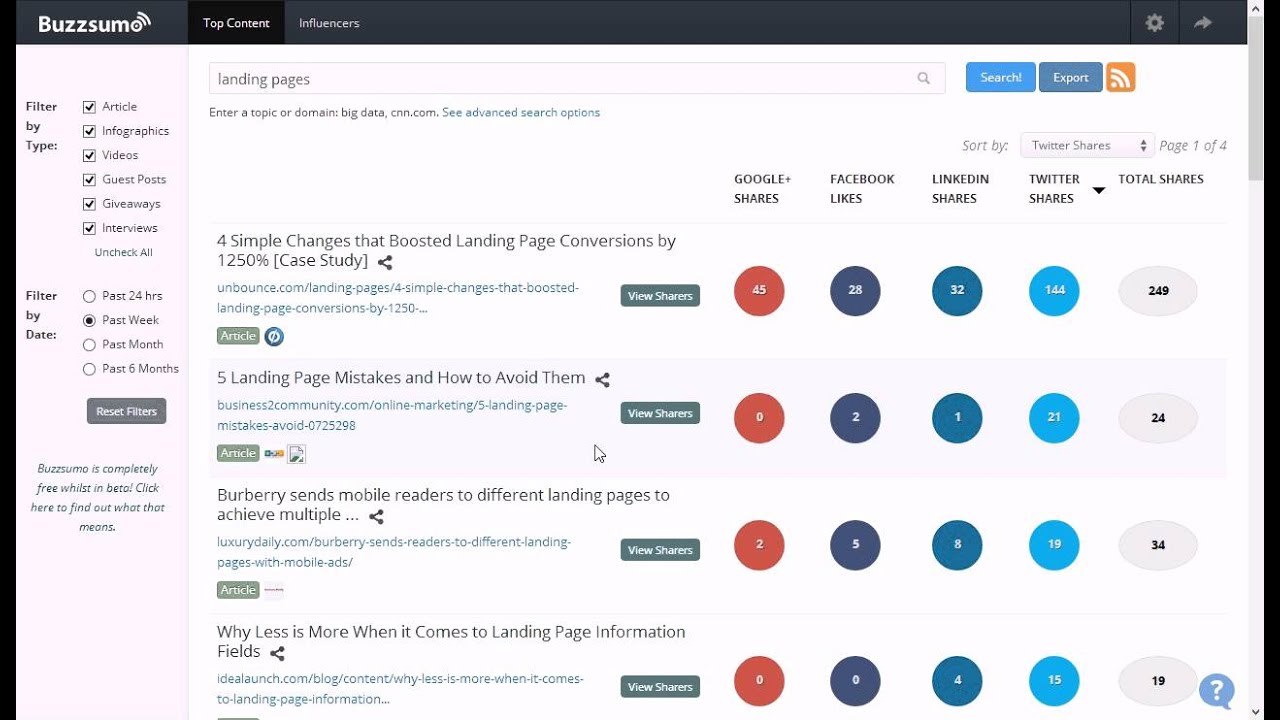
Task: Click share icon beside Burberry article title
Action: 376,517
